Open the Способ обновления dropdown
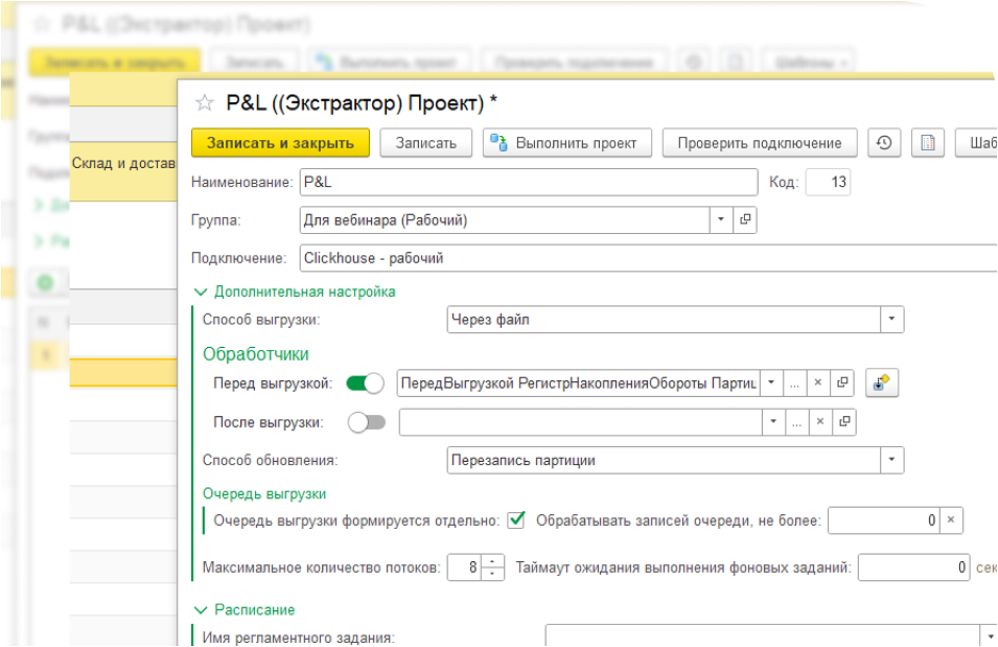998x647 pixels. click(891, 460)
